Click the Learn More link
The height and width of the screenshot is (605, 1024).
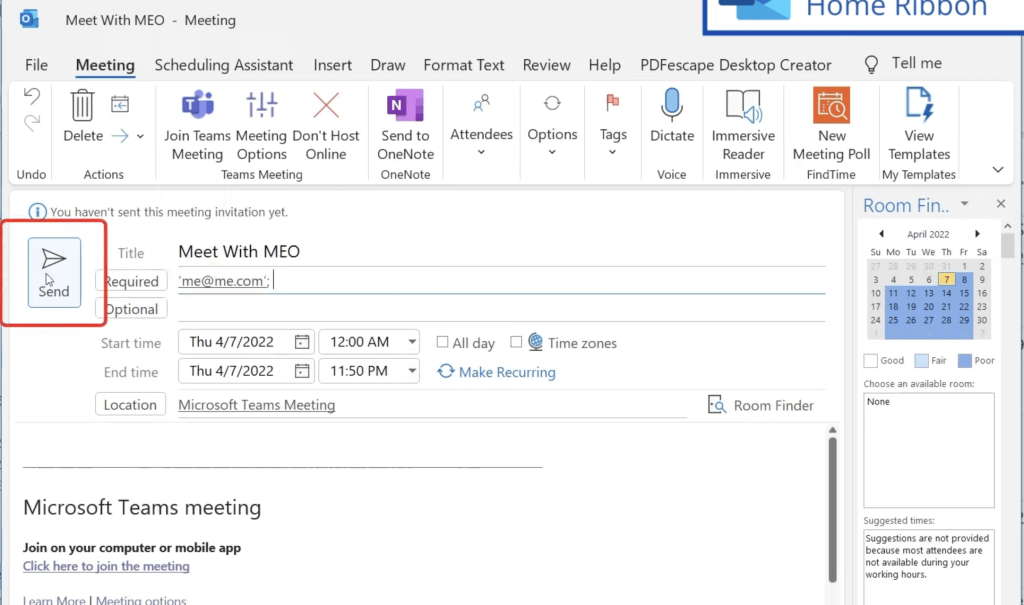click(54, 600)
